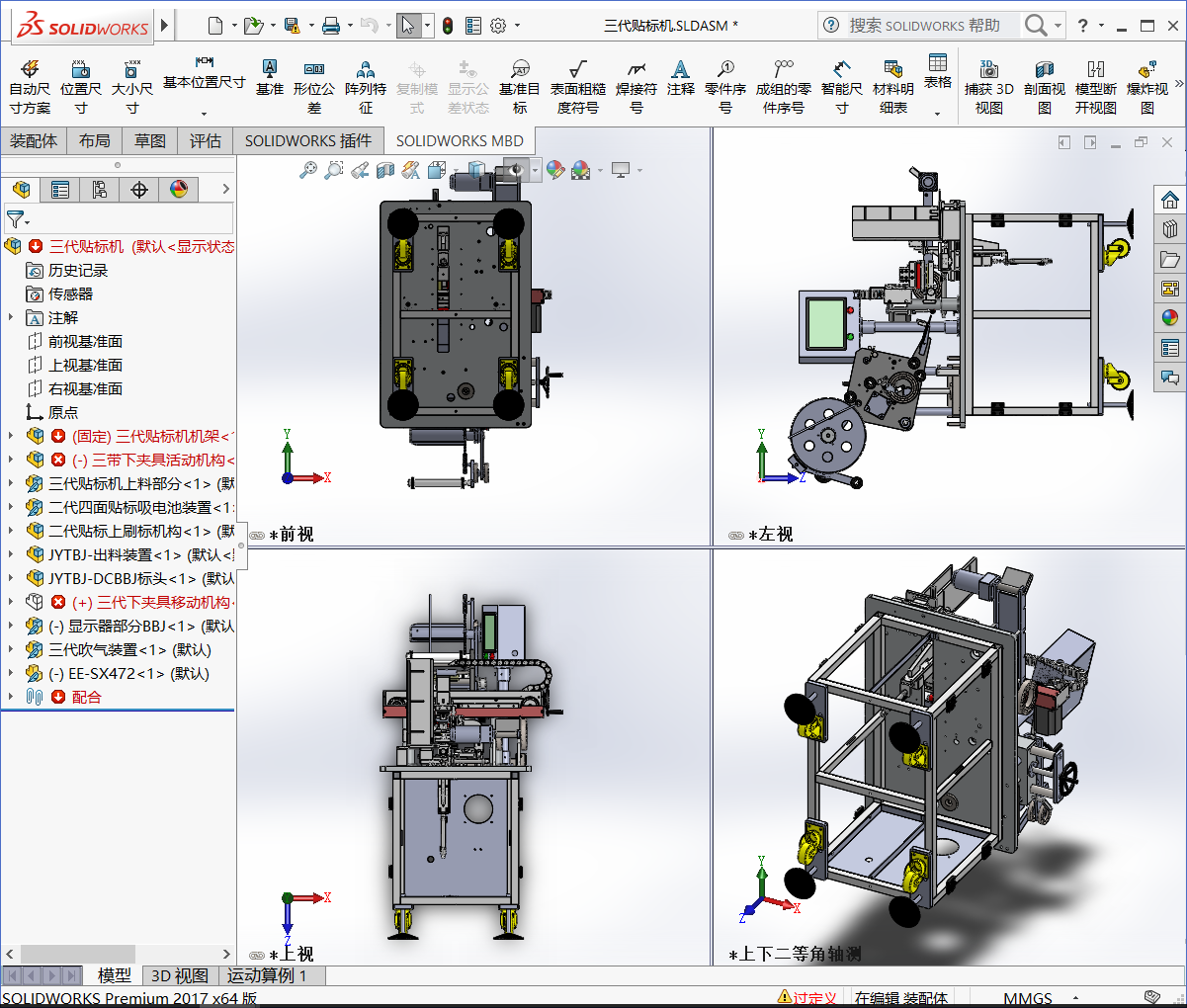1187x1008 pixels.
Task: Open the Save button dropdown arrow
Action: tap(310, 26)
